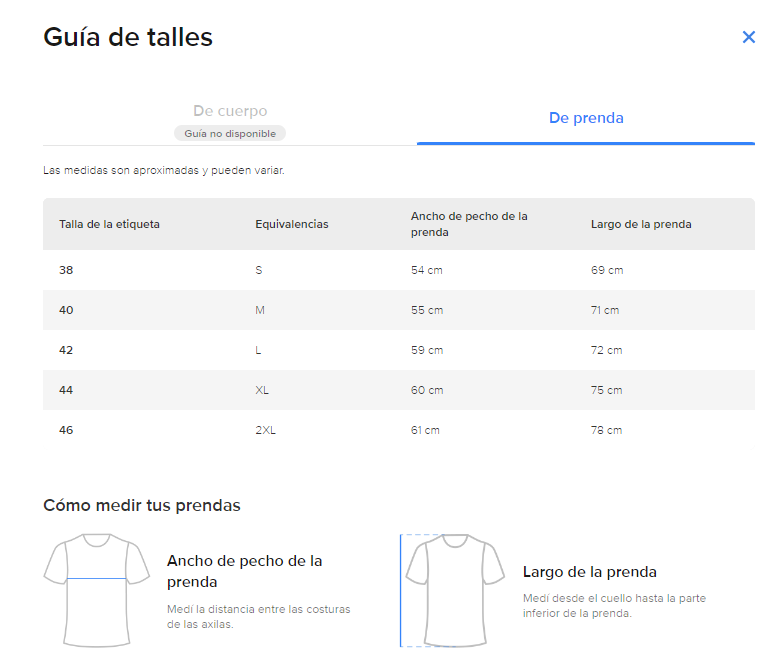Click the Talla de la etiqueta column header
Viewport: 777px width, 657px height.
[x=110, y=224]
